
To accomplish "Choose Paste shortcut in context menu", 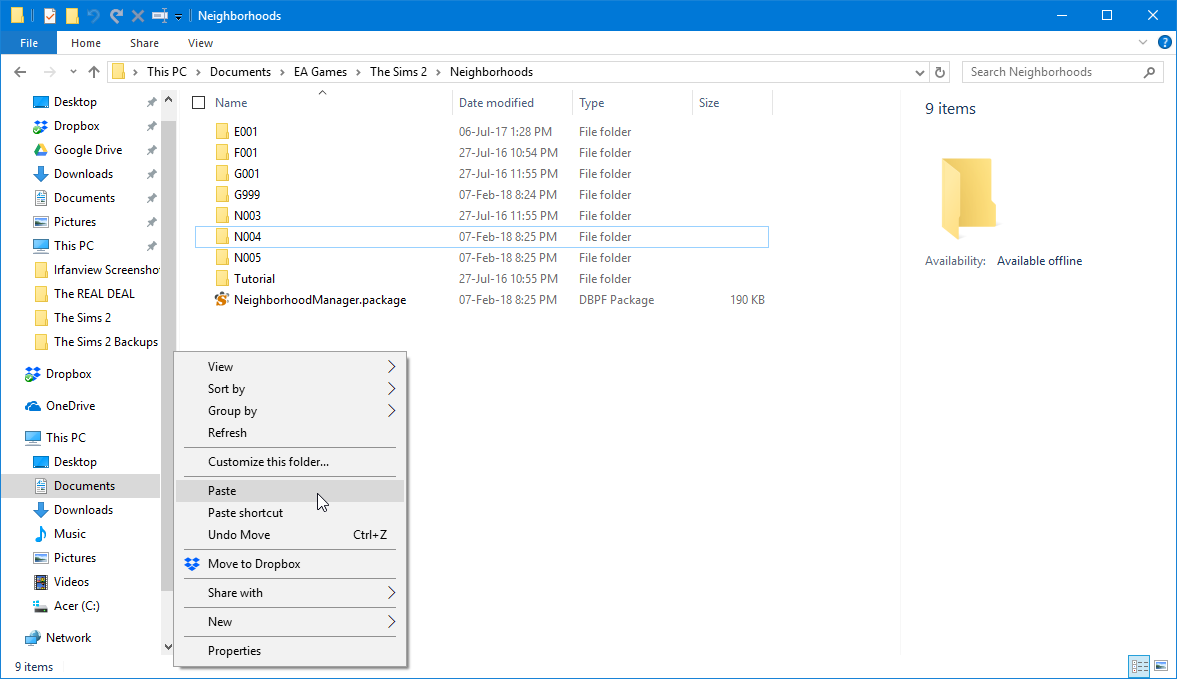I will tap(290, 513).
